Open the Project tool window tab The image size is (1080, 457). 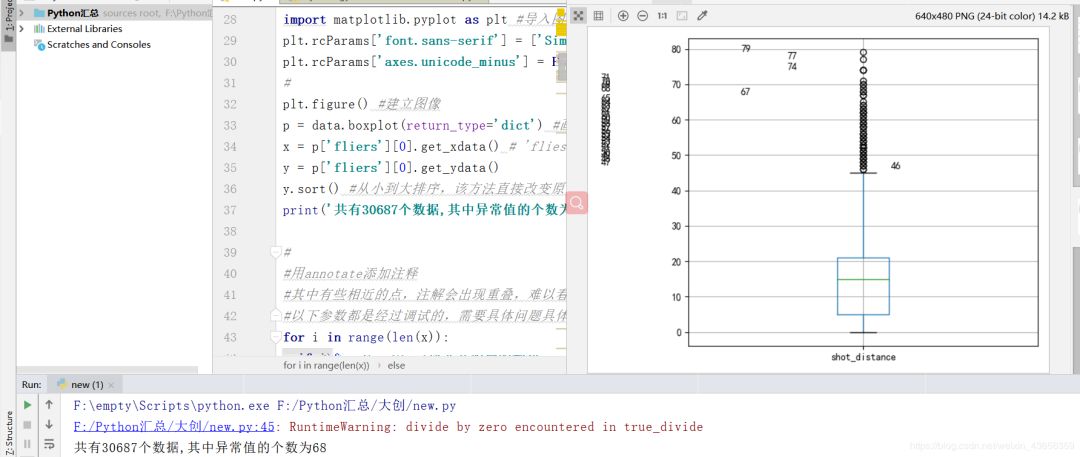coord(8,20)
